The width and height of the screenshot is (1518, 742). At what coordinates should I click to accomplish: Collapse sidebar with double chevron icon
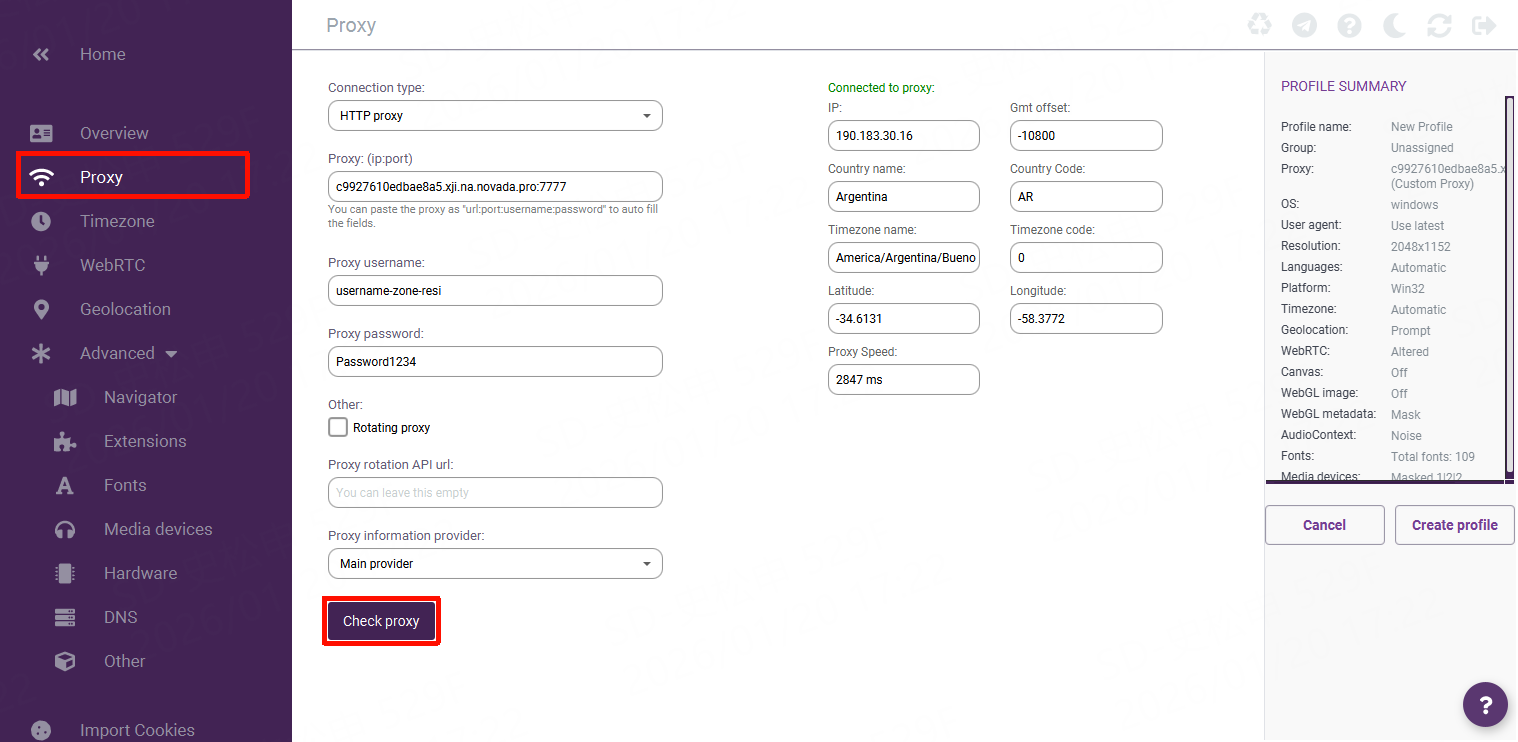[41, 54]
